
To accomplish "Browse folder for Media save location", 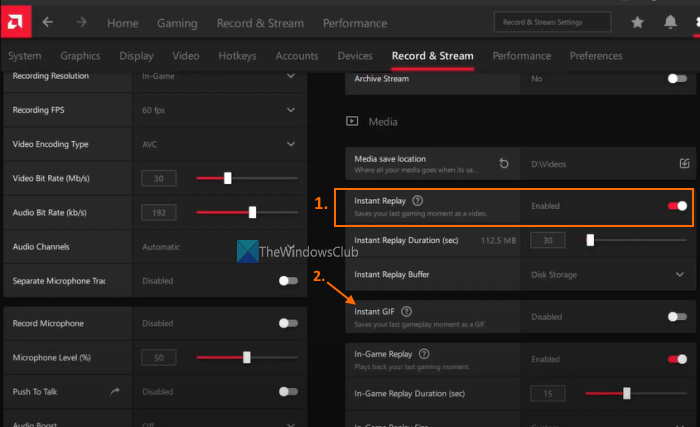I will [x=684, y=163].
